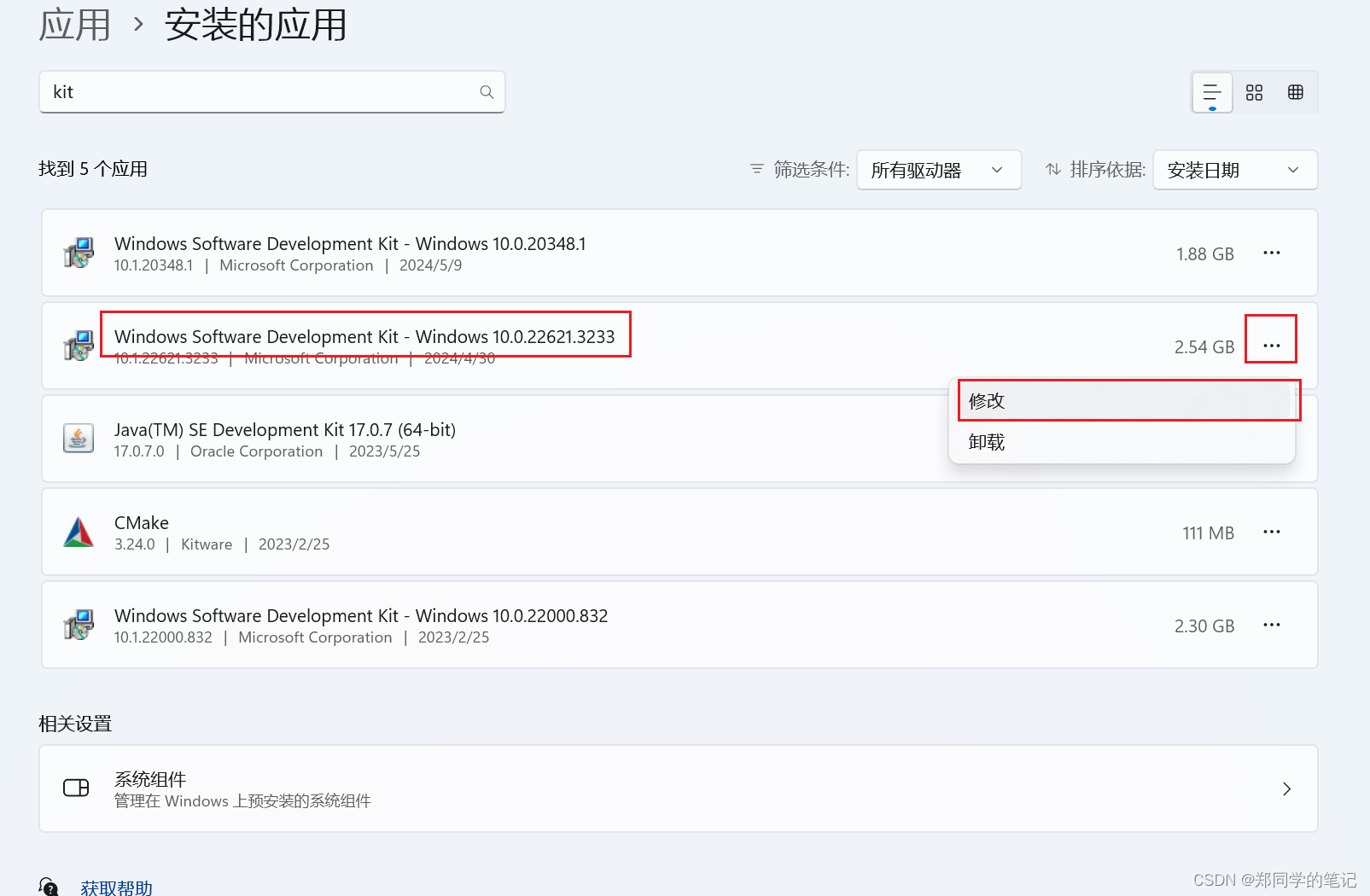Click the 2.30 GB size value
Screen dimensions: 1370x896
1204,626
